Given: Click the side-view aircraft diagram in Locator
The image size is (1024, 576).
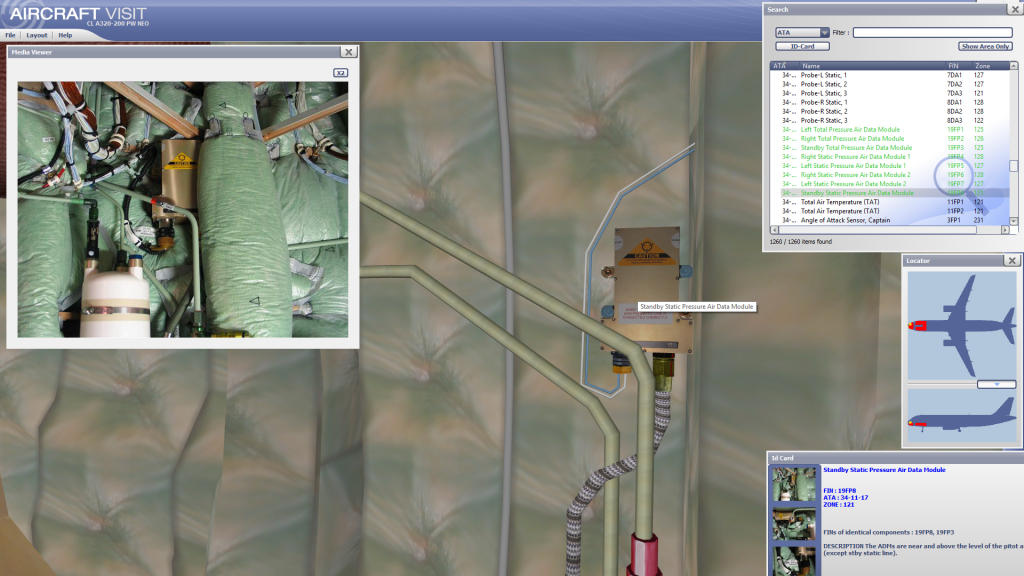Looking at the screenshot, I should (961, 417).
